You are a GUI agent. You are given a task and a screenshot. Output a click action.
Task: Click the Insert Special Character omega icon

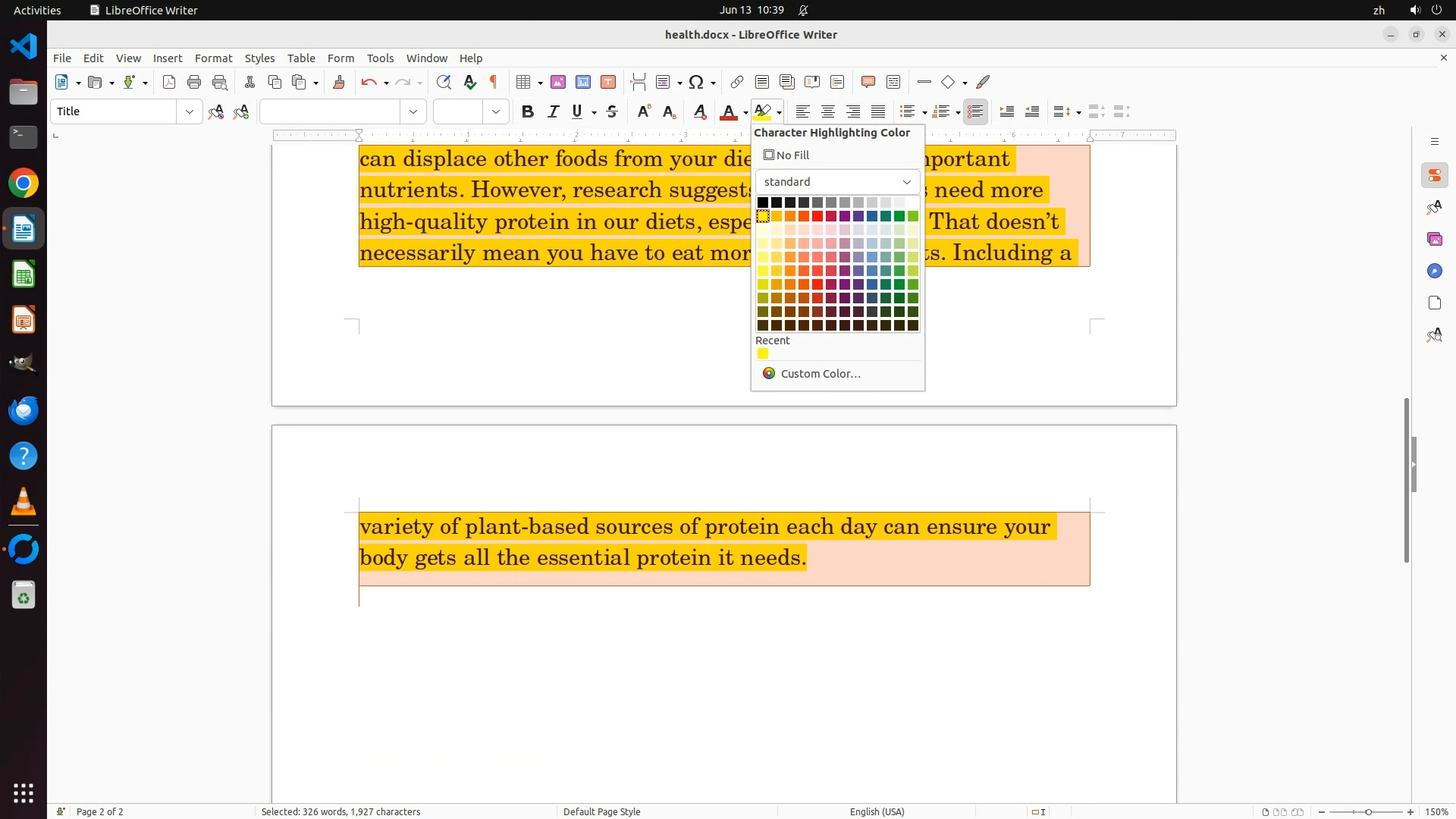tap(696, 83)
